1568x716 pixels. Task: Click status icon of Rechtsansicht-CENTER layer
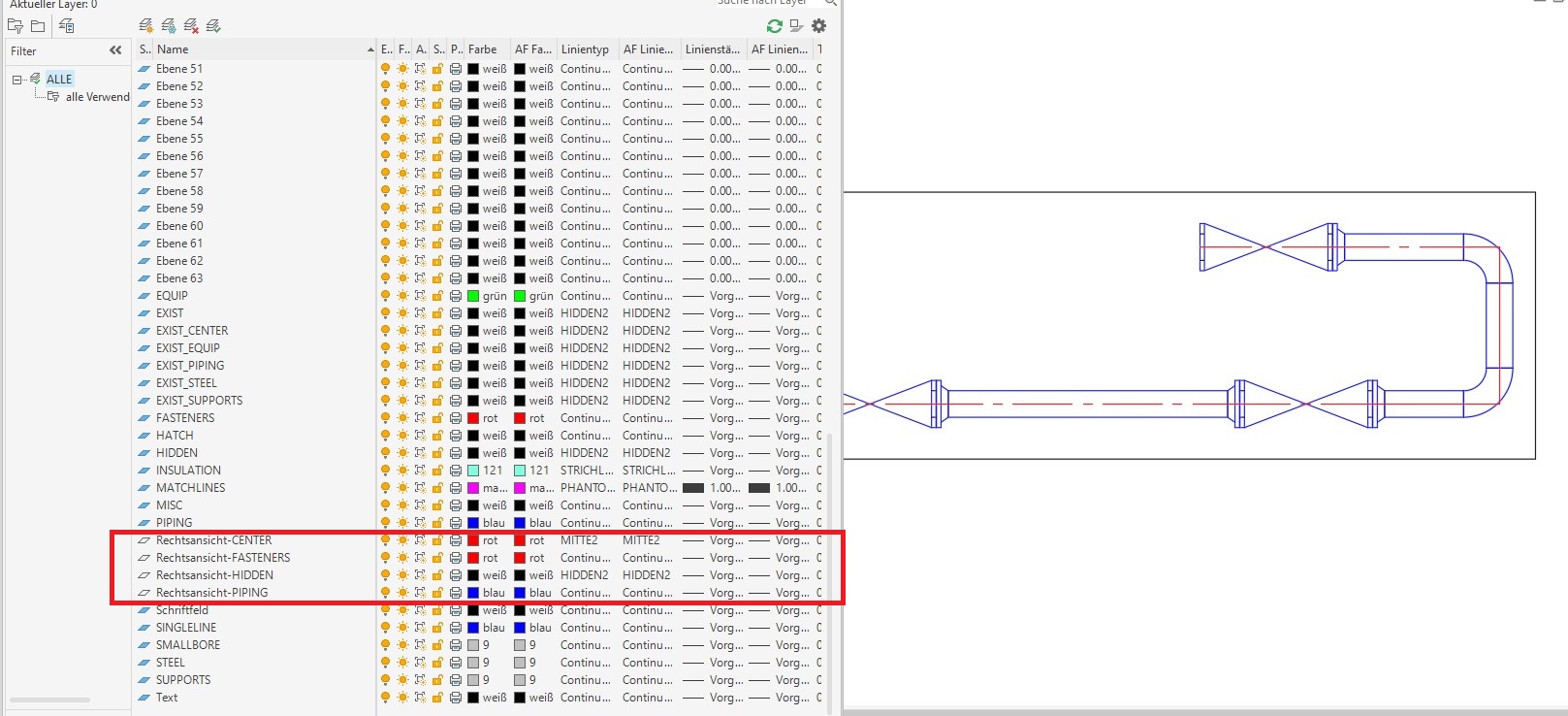pyautogui.click(x=144, y=540)
